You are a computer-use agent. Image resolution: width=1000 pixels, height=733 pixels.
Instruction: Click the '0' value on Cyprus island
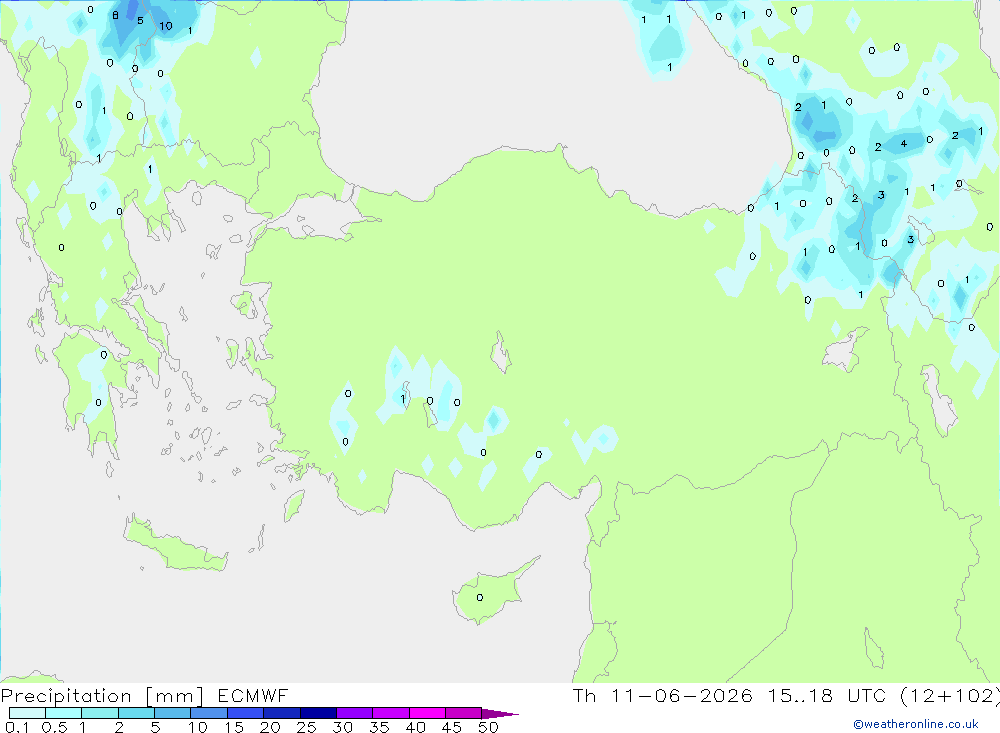click(480, 598)
